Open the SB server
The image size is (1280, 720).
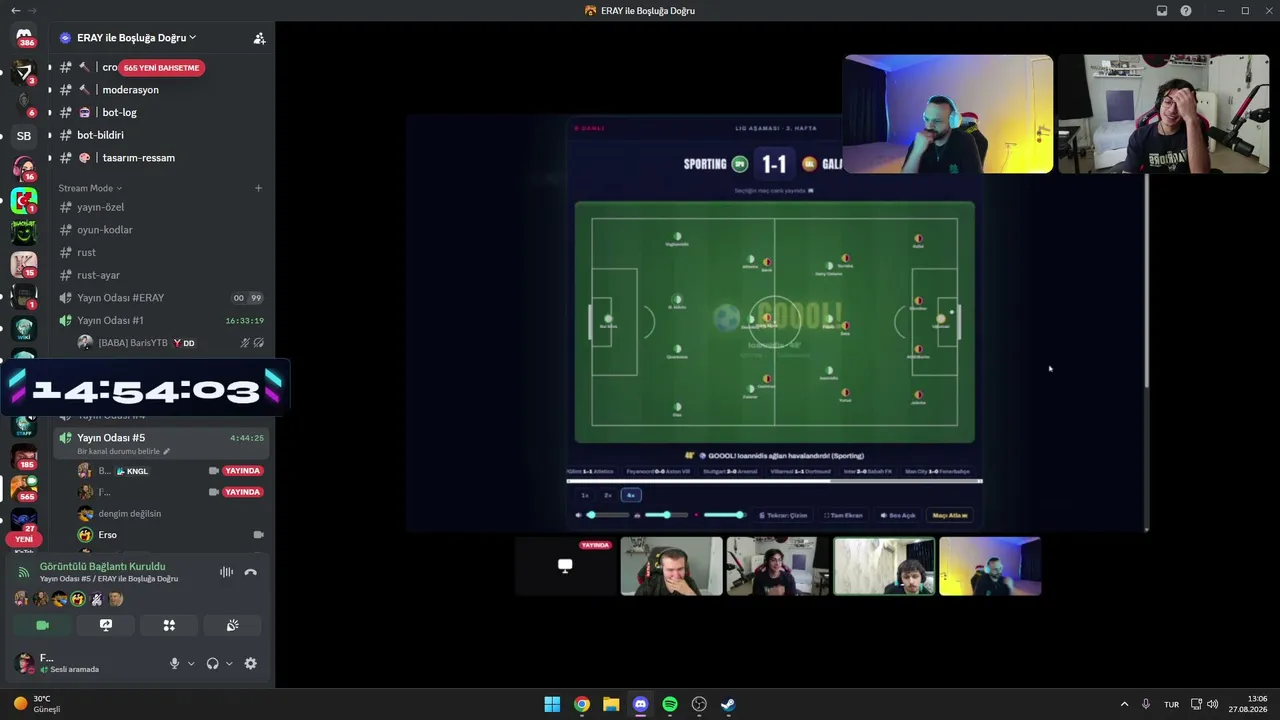point(24,135)
